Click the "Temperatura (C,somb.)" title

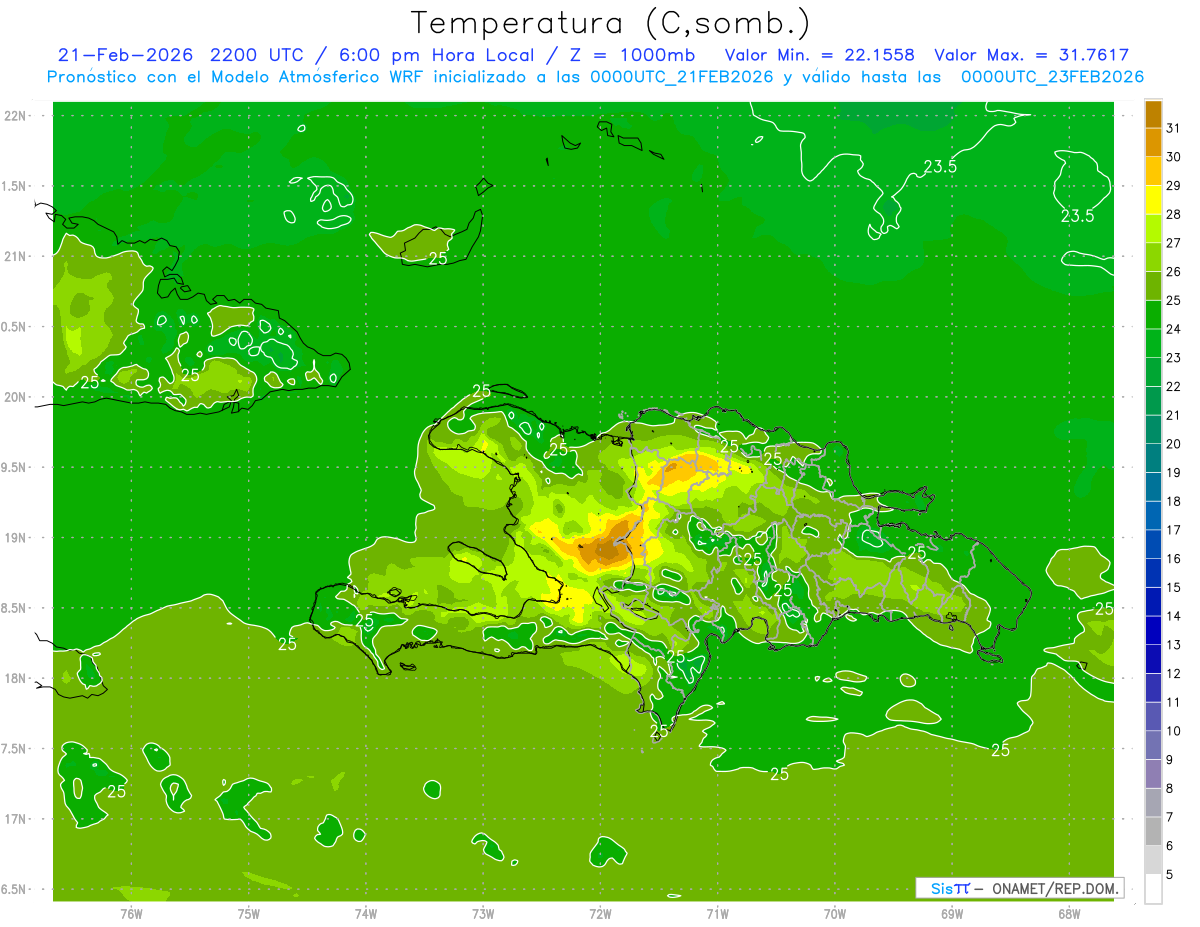click(x=611, y=23)
